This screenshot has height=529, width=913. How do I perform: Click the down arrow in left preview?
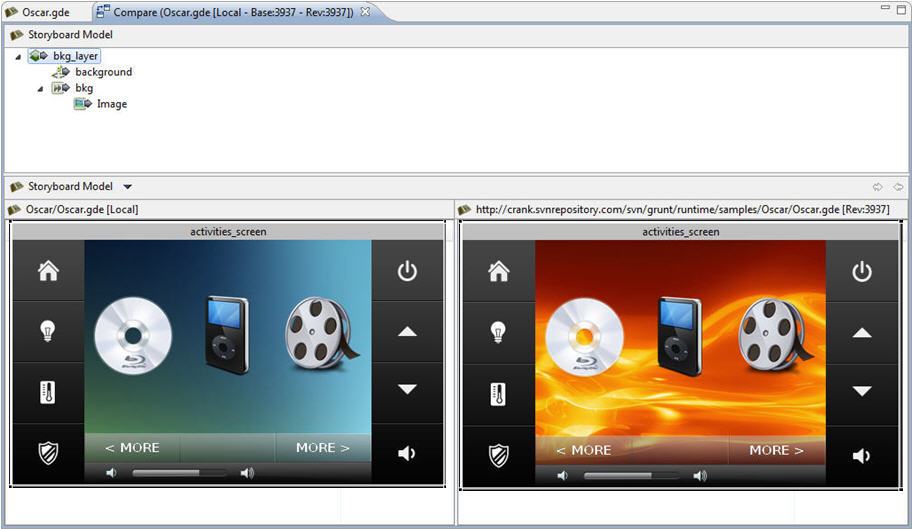point(407,389)
